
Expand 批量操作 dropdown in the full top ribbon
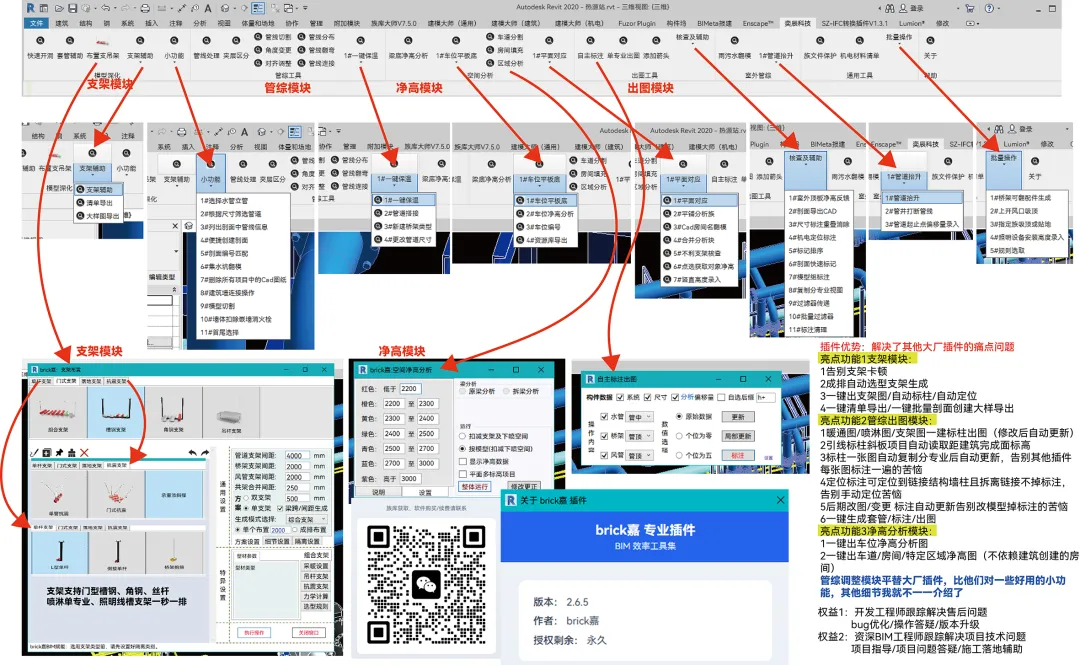click(x=898, y=37)
